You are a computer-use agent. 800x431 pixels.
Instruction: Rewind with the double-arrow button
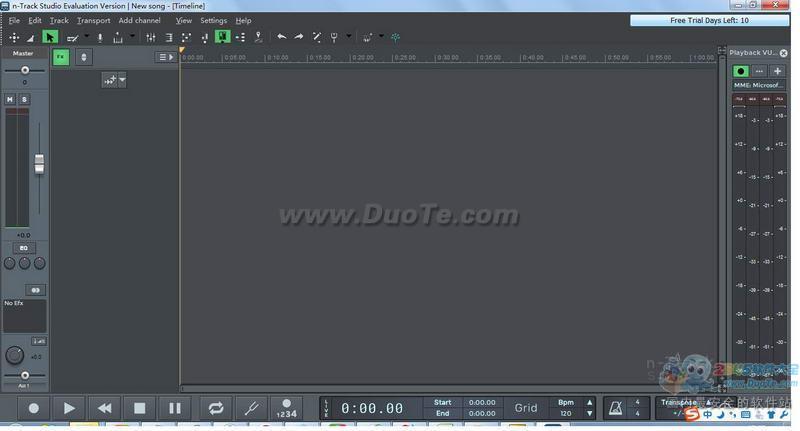coord(105,408)
